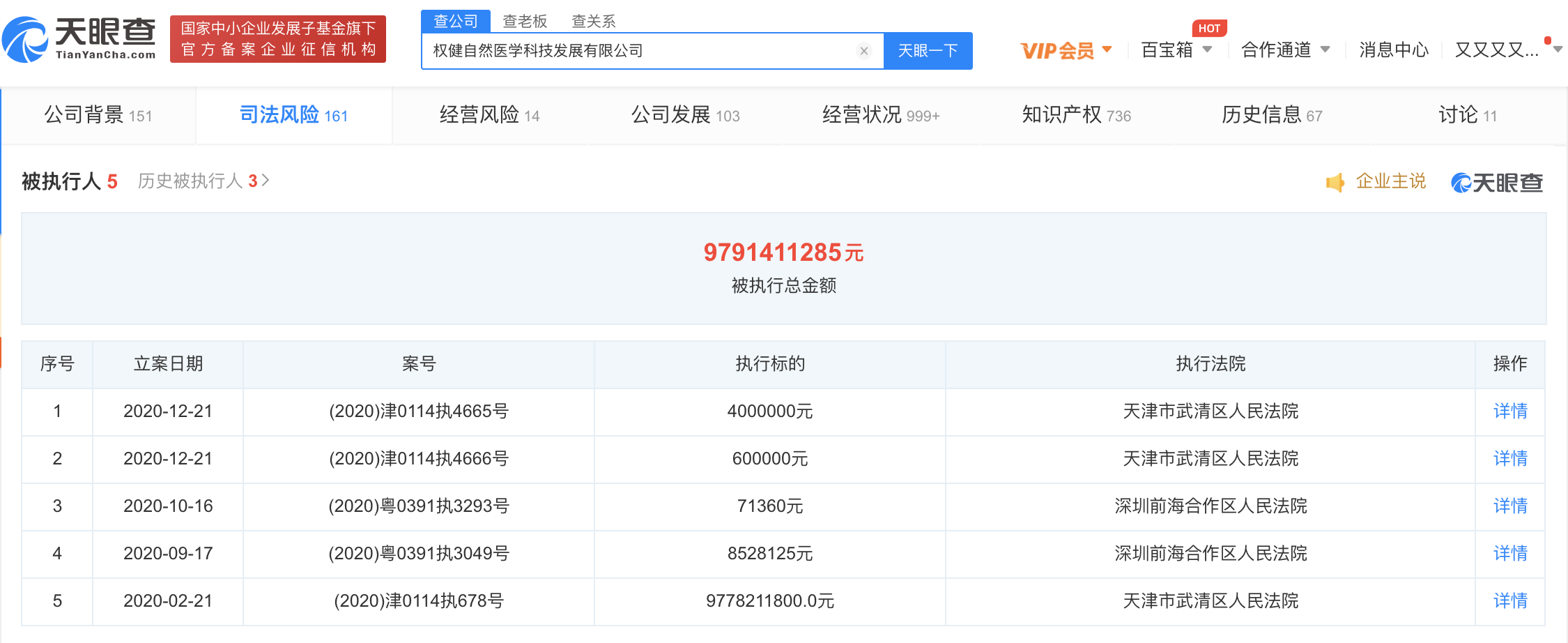This screenshot has height=643, width=1568.
Task: Click the 立案日期 column header
Action: [168, 364]
